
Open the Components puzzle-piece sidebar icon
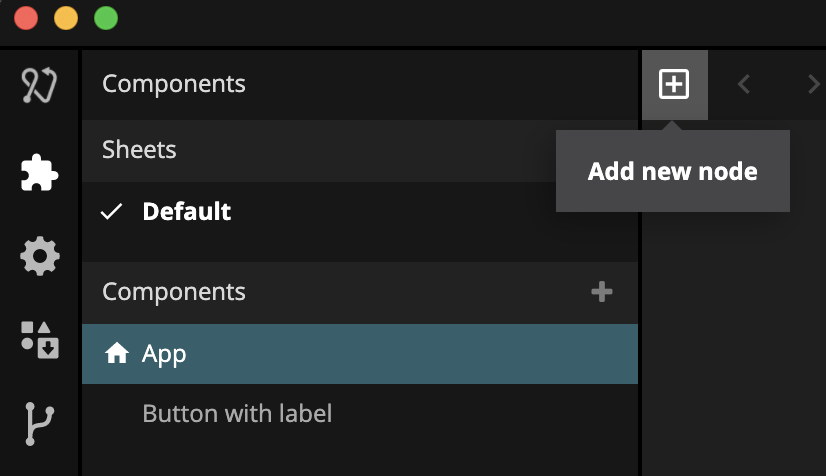(39, 172)
